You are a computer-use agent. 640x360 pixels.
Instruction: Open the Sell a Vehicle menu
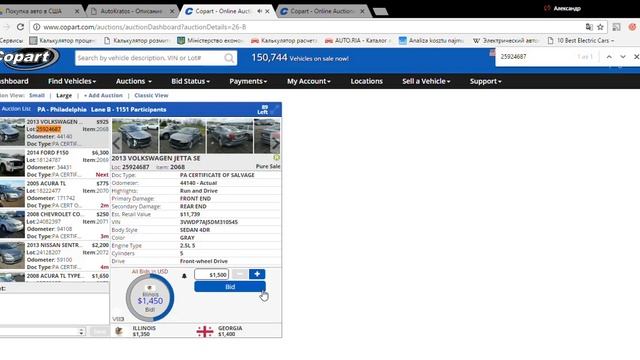426,81
